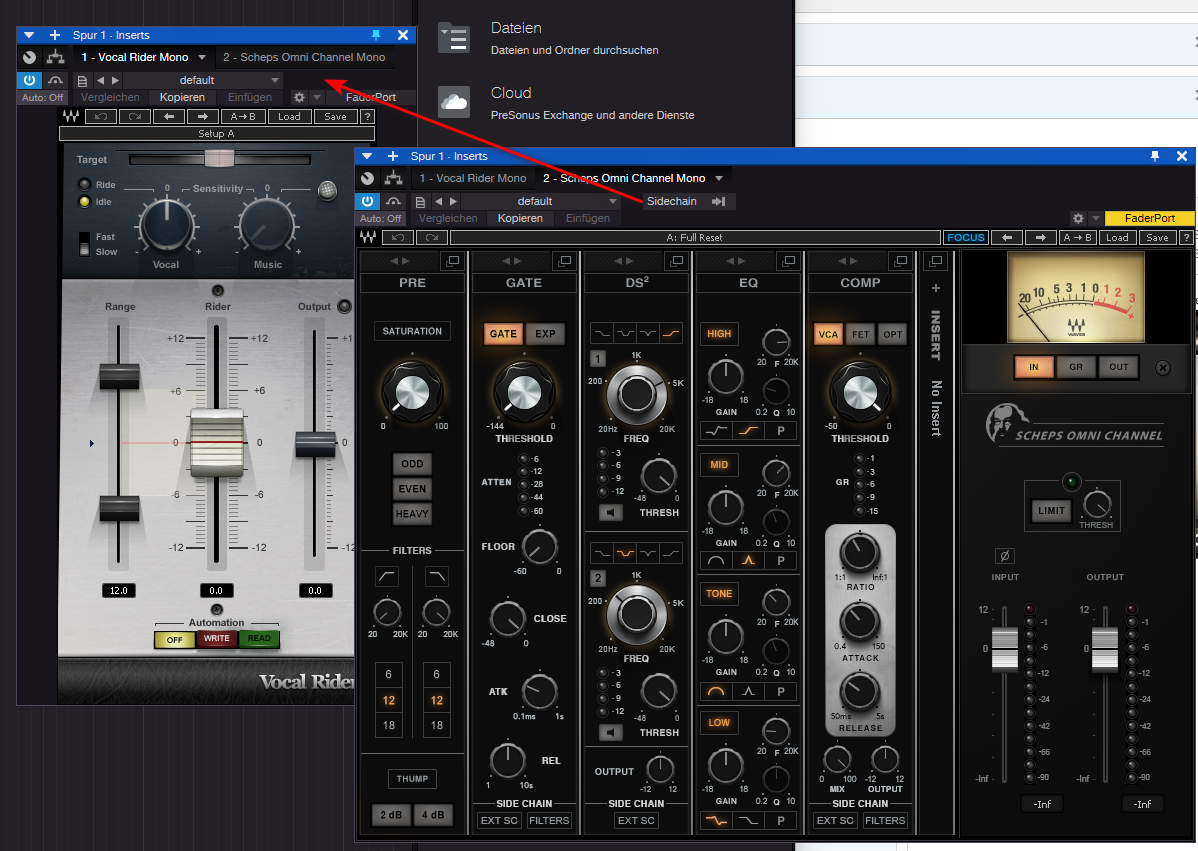Screen dimensions: 1198x851
Task: Select the FET compressor type
Action: [860, 335]
